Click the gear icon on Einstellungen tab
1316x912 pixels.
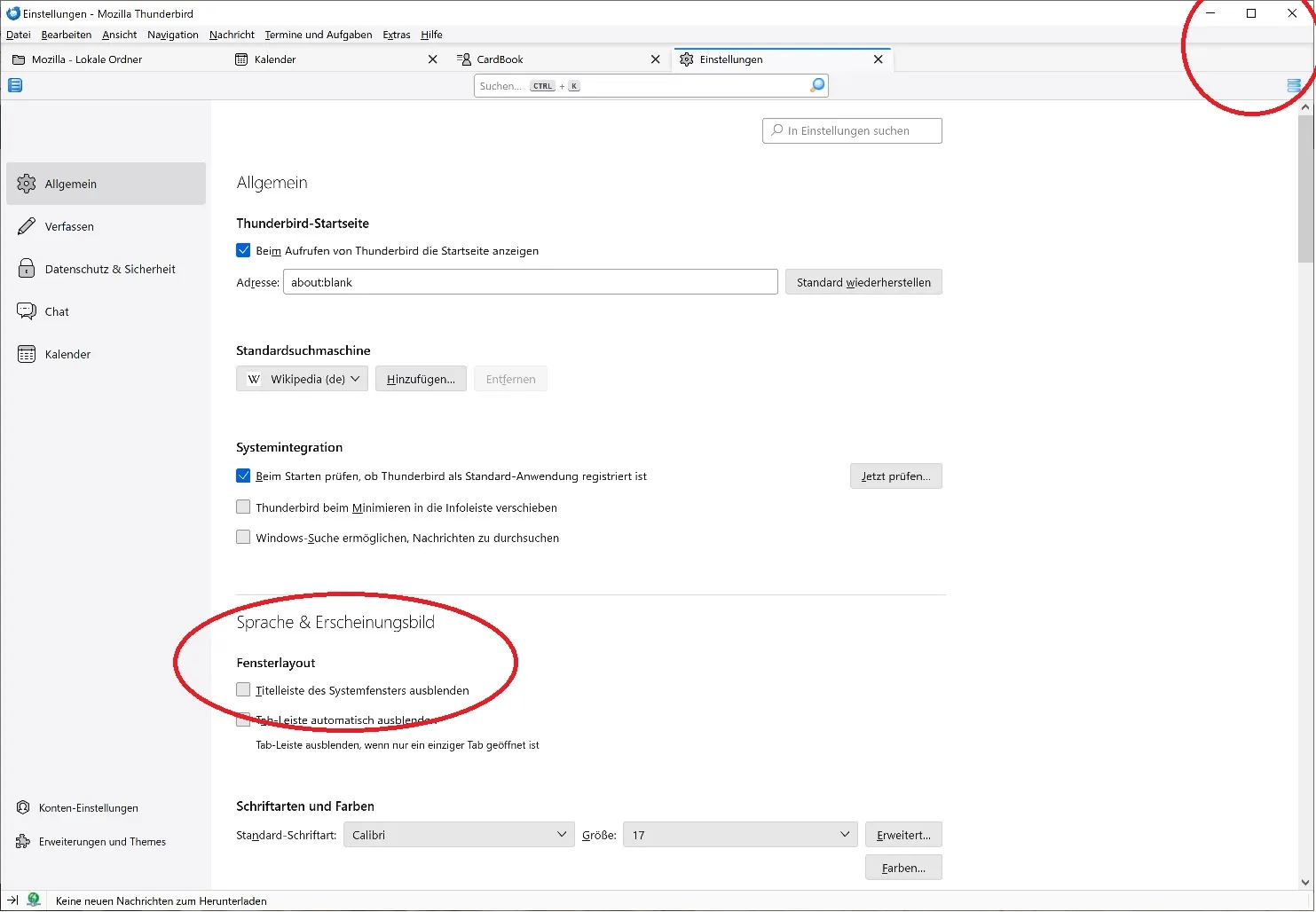pos(687,59)
